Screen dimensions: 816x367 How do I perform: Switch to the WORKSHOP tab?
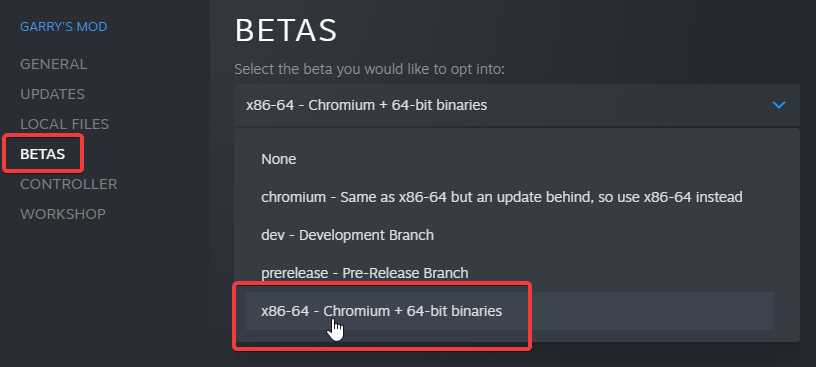(63, 214)
